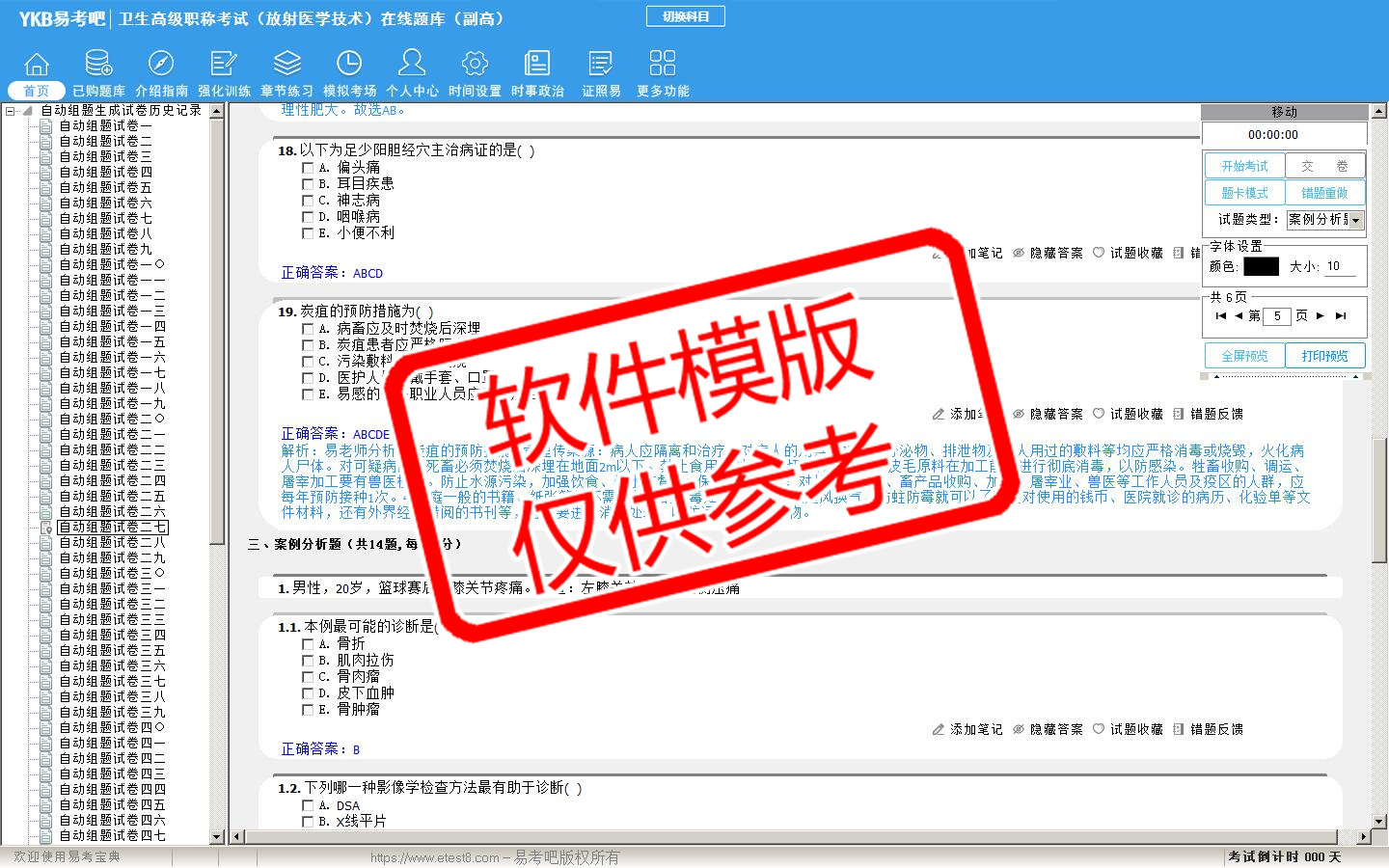Launch 模拟考场 clock icon
The width and height of the screenshot is (1389, 868).
349,65
